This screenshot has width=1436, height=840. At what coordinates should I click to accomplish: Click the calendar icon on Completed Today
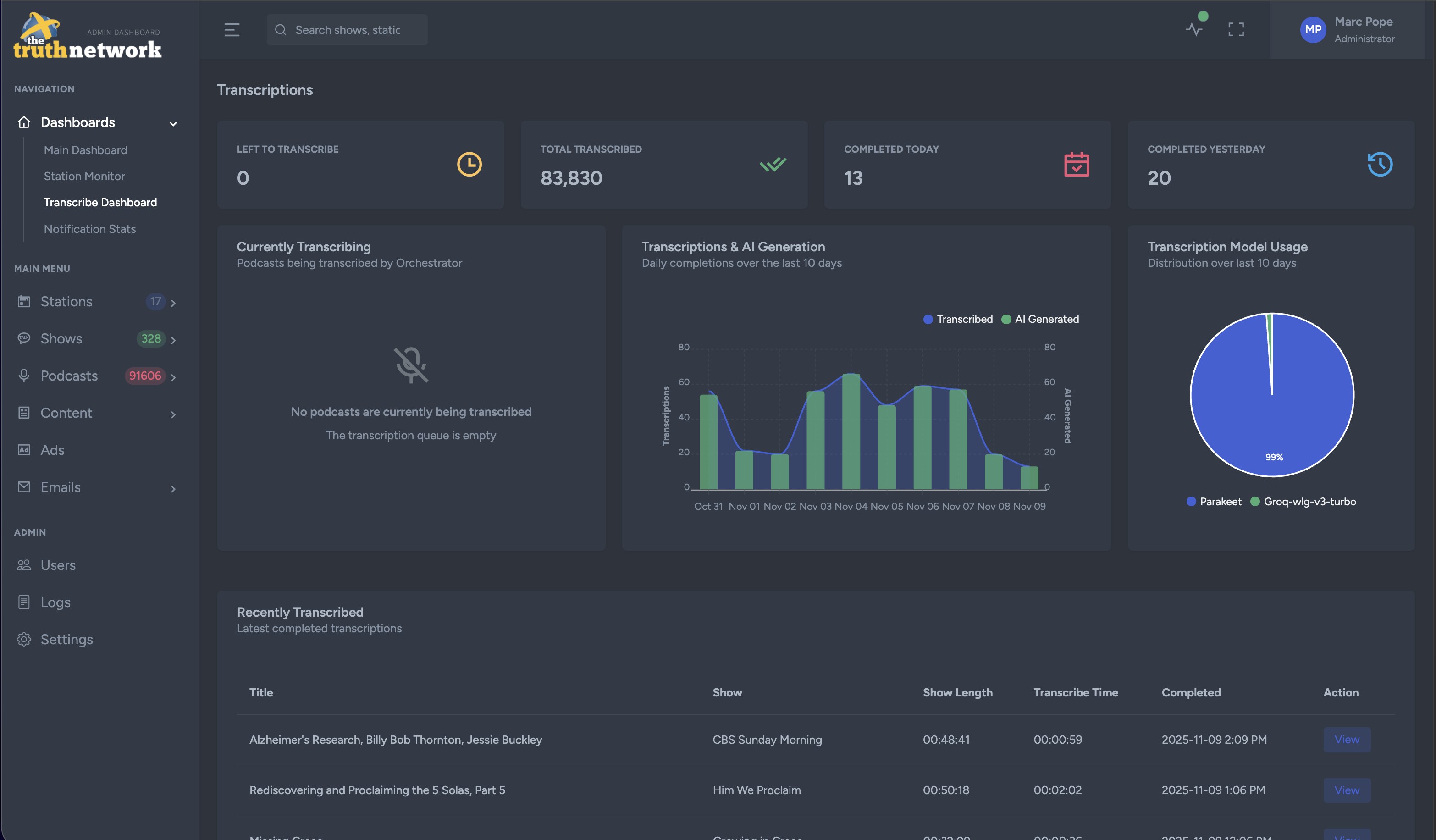click(x=1076, y=164)
